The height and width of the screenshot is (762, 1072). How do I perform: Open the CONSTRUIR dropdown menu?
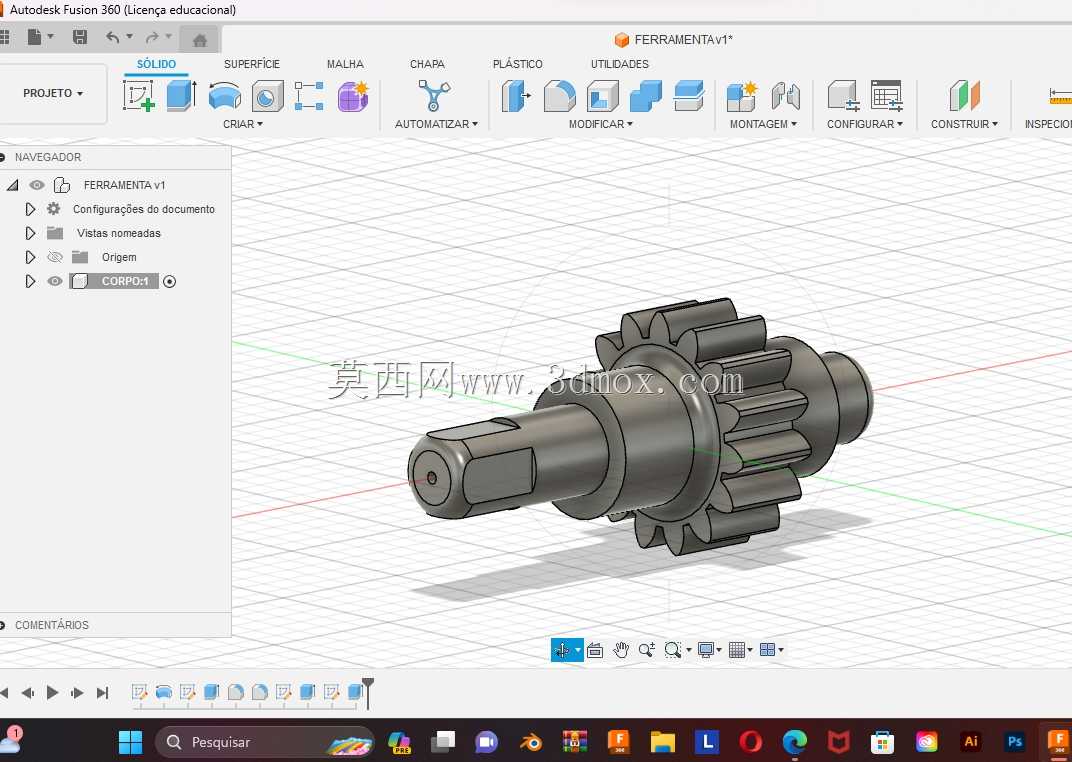964,124
